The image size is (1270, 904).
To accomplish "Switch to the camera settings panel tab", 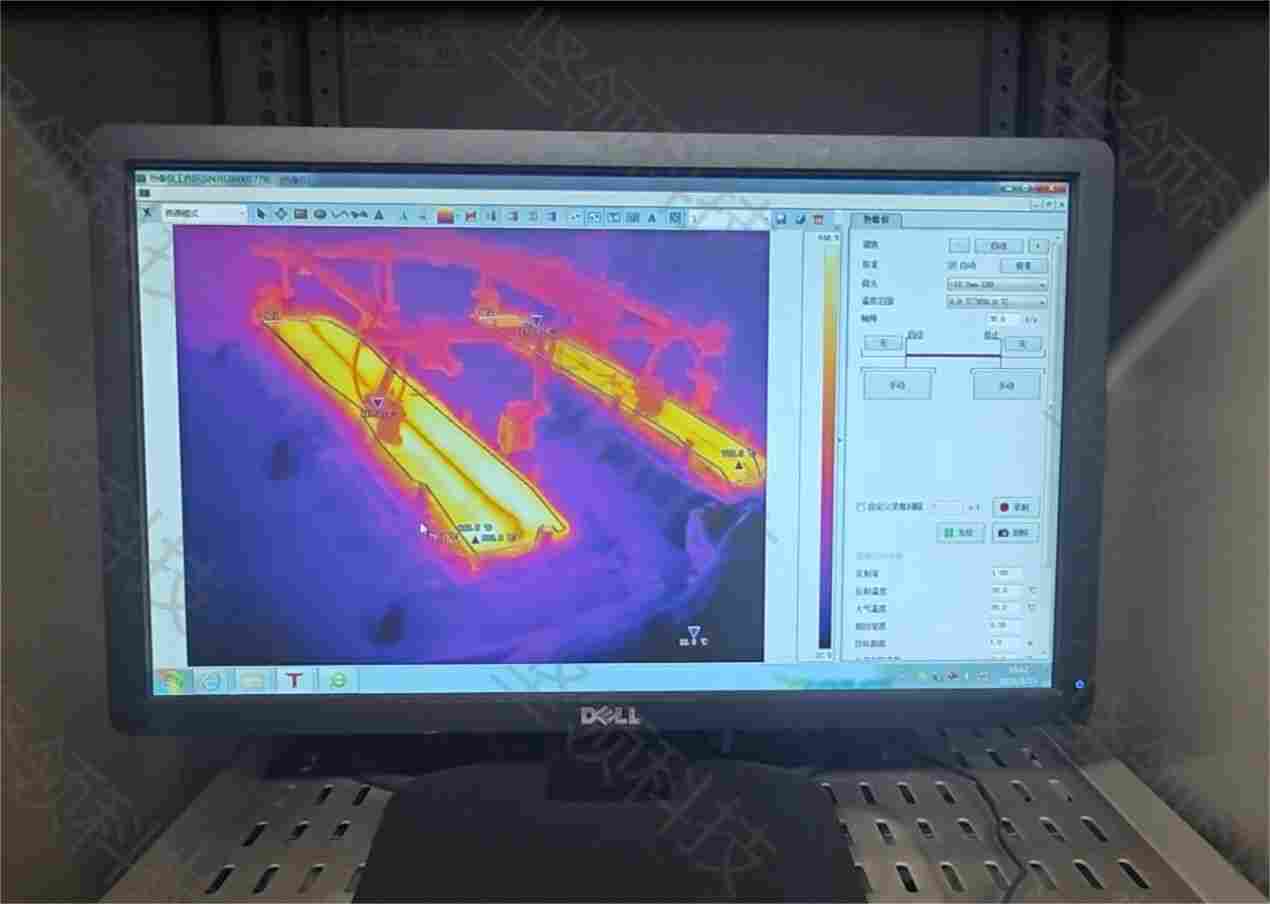I will [877, 220].
